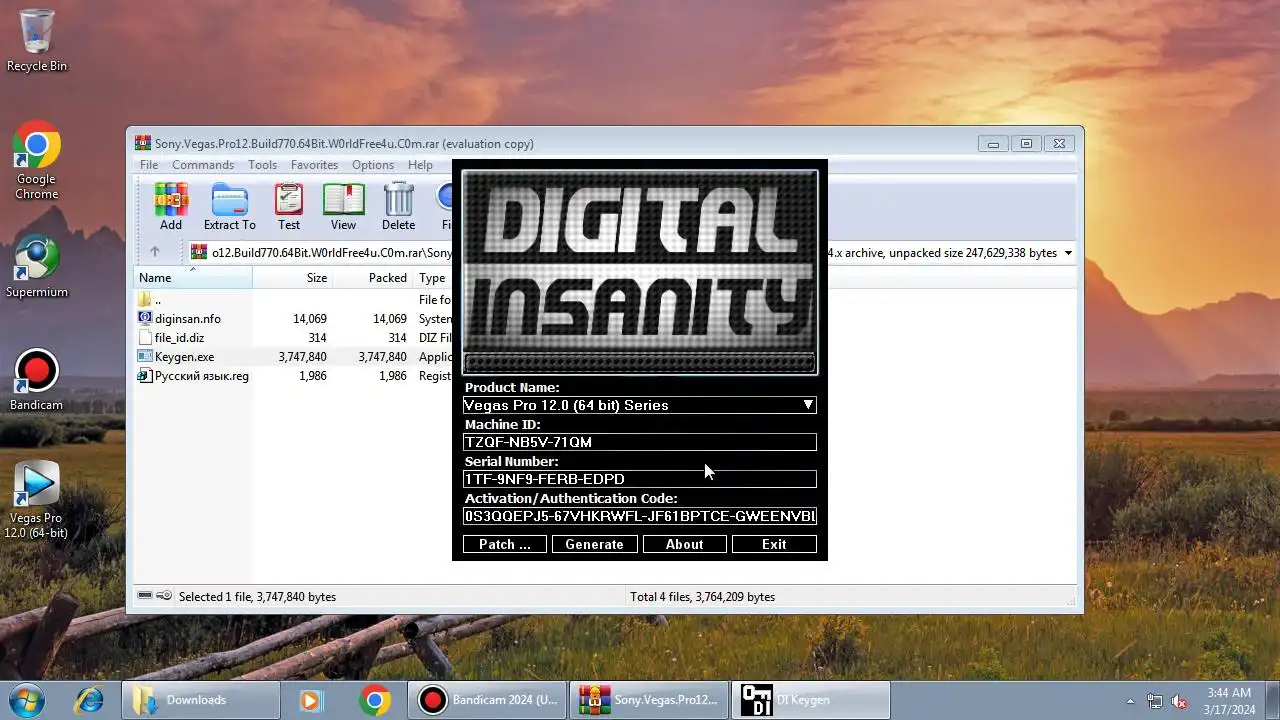The height and width of the screenshot is (720, 1280).
Task: Click the Patch ... button
Action: [x=505, y=544]
